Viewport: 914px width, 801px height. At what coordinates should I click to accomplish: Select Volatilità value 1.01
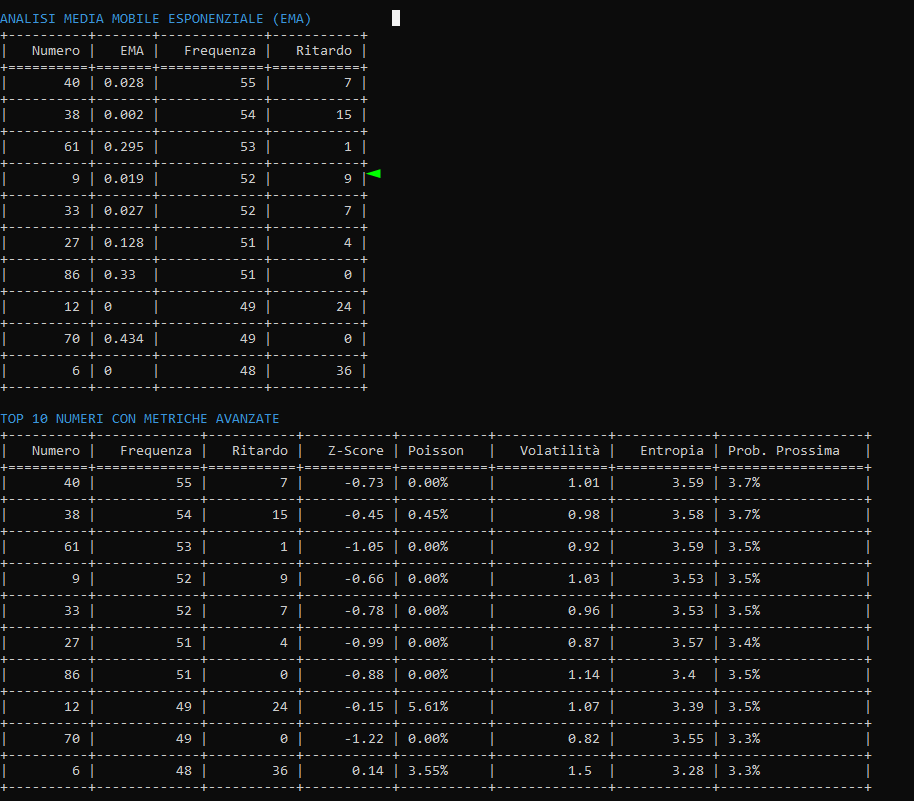[583, 483]
